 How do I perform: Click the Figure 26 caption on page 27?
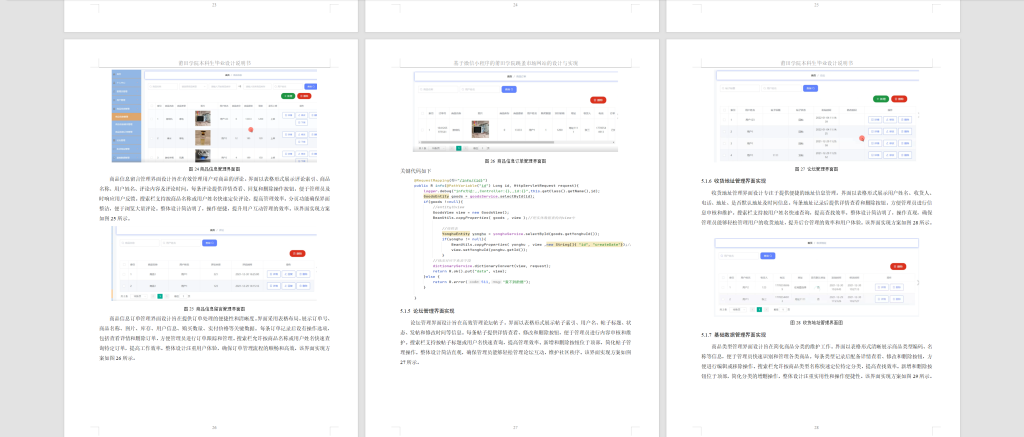tap(515, 161)
